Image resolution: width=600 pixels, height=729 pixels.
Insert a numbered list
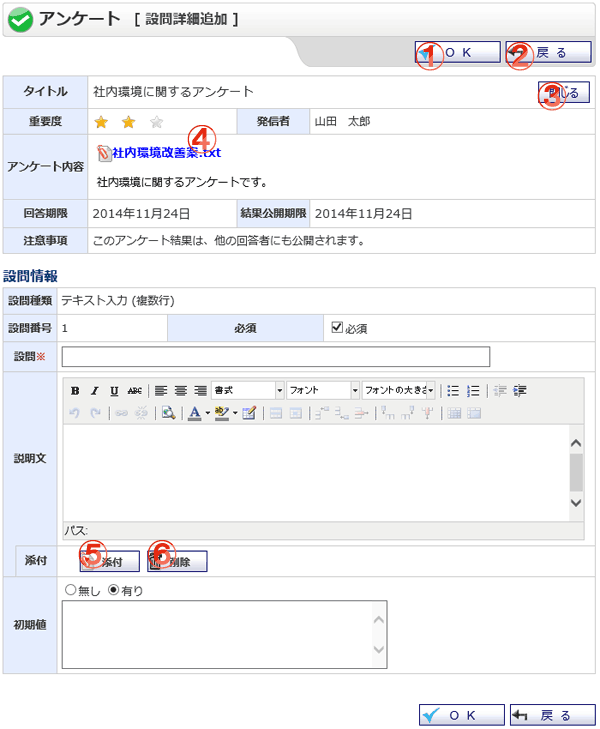pyautogui.click(x=473, y=391)
